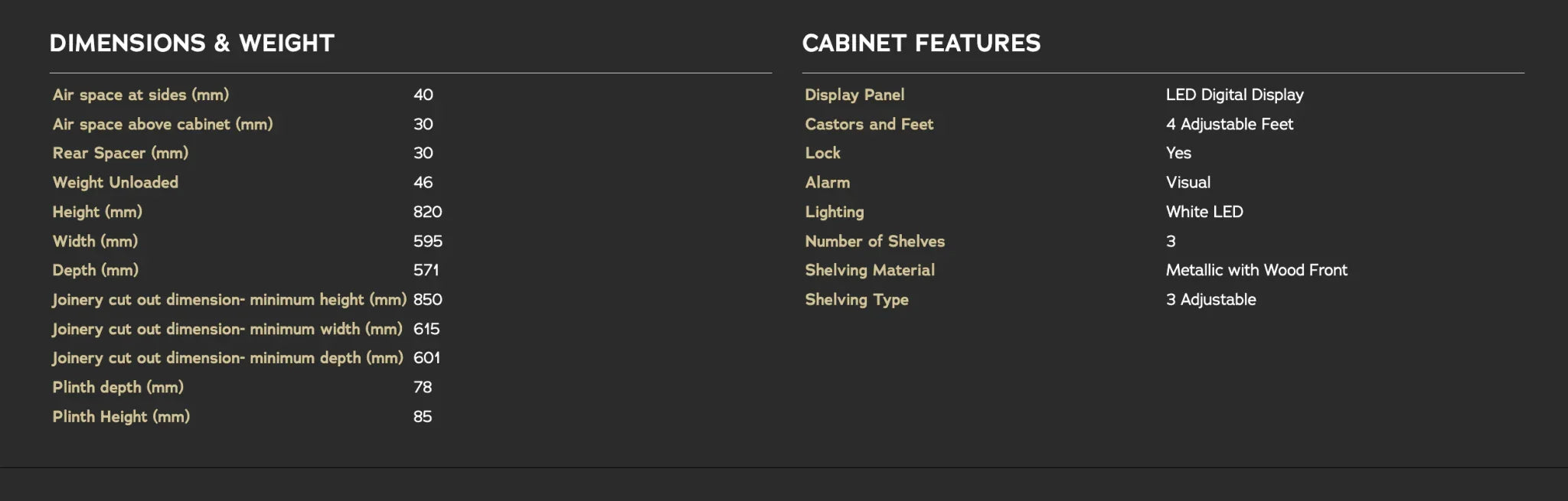This screenshot has width=1568, height=501.
Task: Click the Plinth Height value 85
Action: click(423, 417)
